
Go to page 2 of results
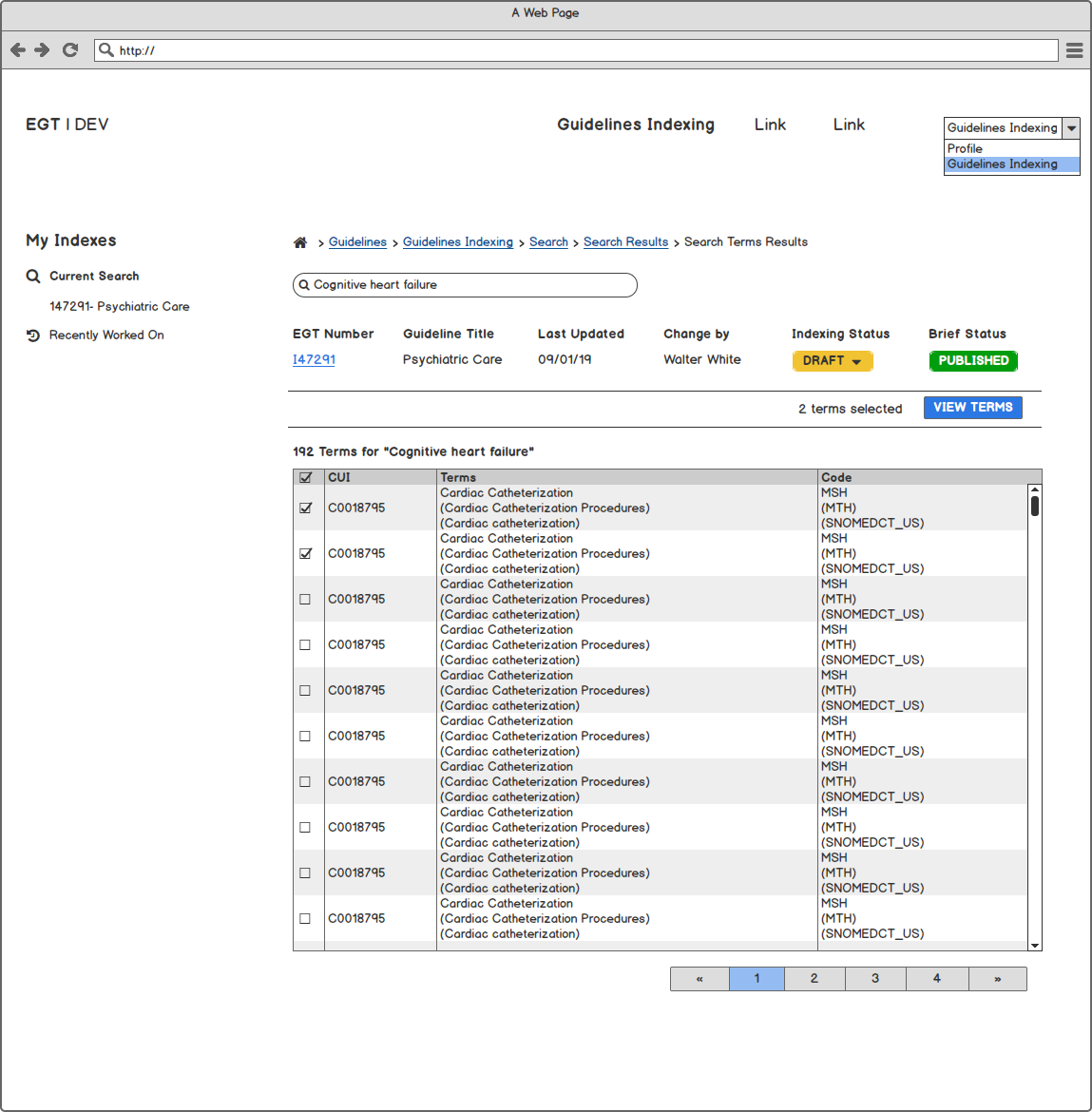[814, 978]
